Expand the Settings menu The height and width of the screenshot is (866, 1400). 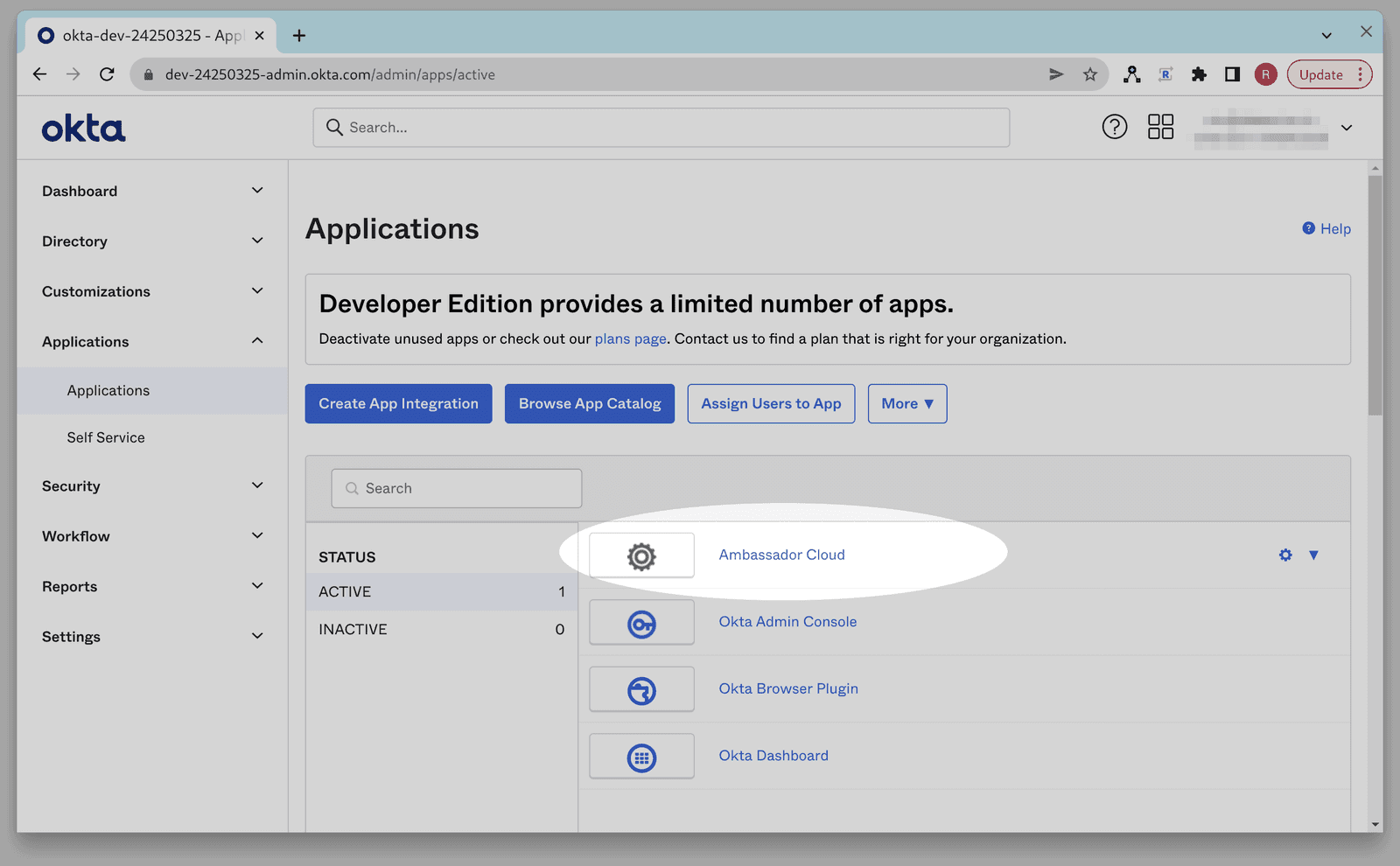coord(151,636)
